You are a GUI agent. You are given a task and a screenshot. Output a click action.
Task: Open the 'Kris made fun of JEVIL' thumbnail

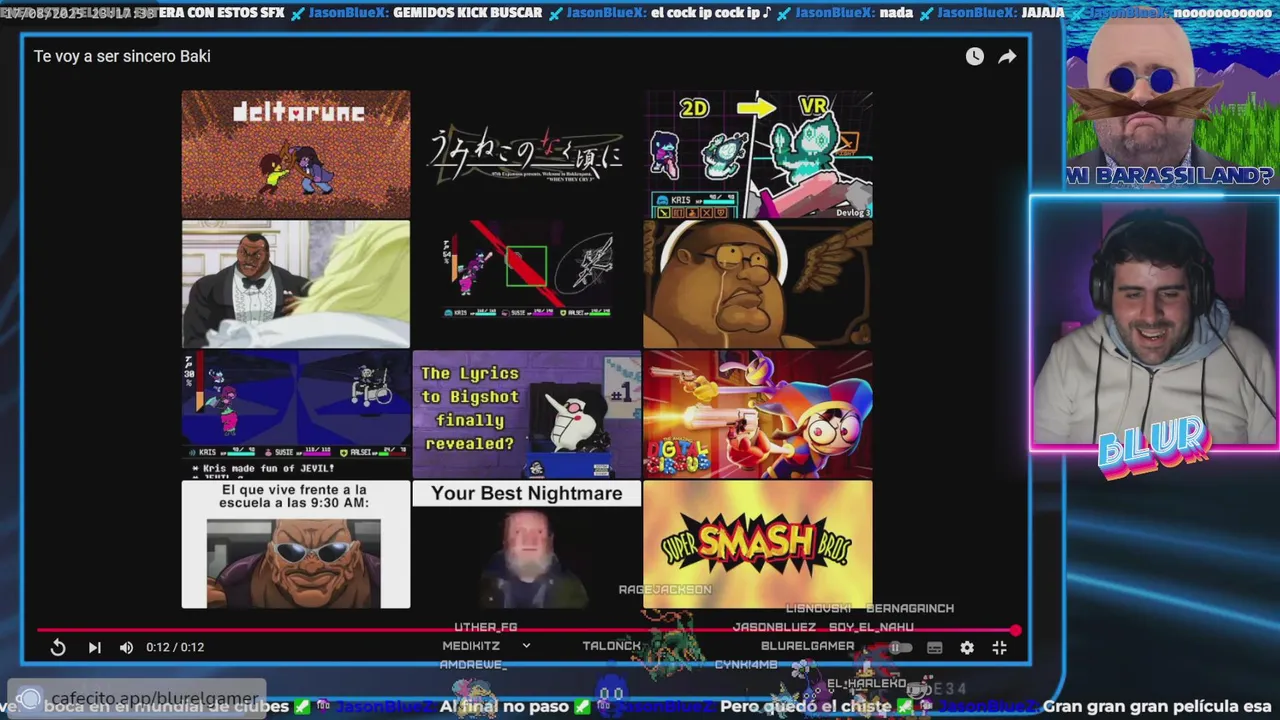click(x=296, y=414)
